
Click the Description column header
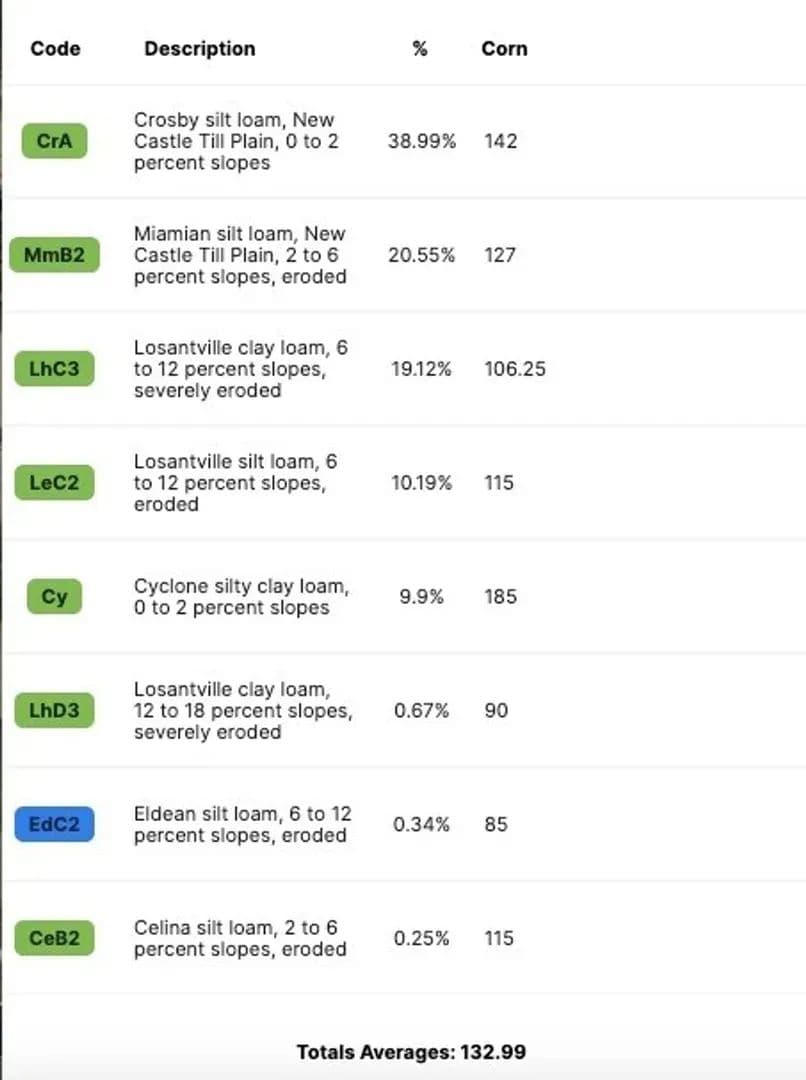tap(199, 48)
